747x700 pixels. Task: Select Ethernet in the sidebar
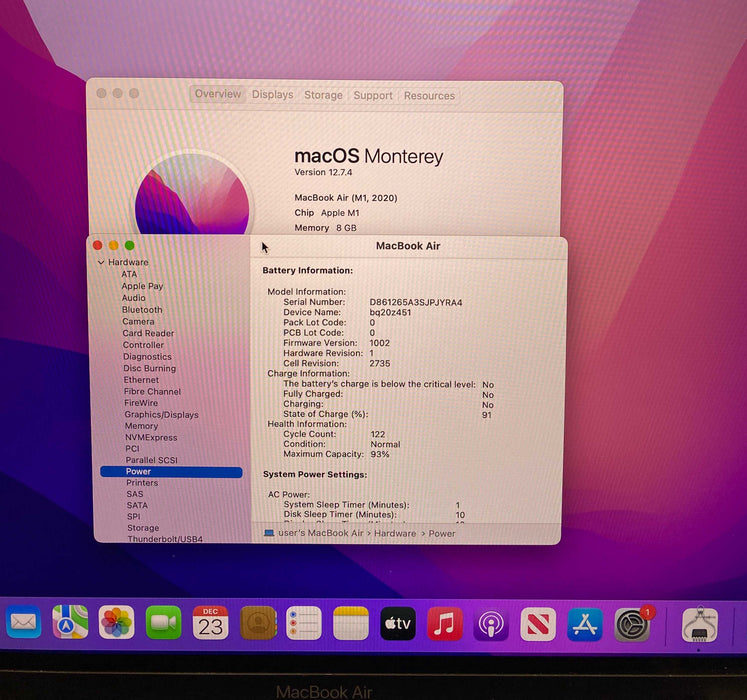coord(141,380)
